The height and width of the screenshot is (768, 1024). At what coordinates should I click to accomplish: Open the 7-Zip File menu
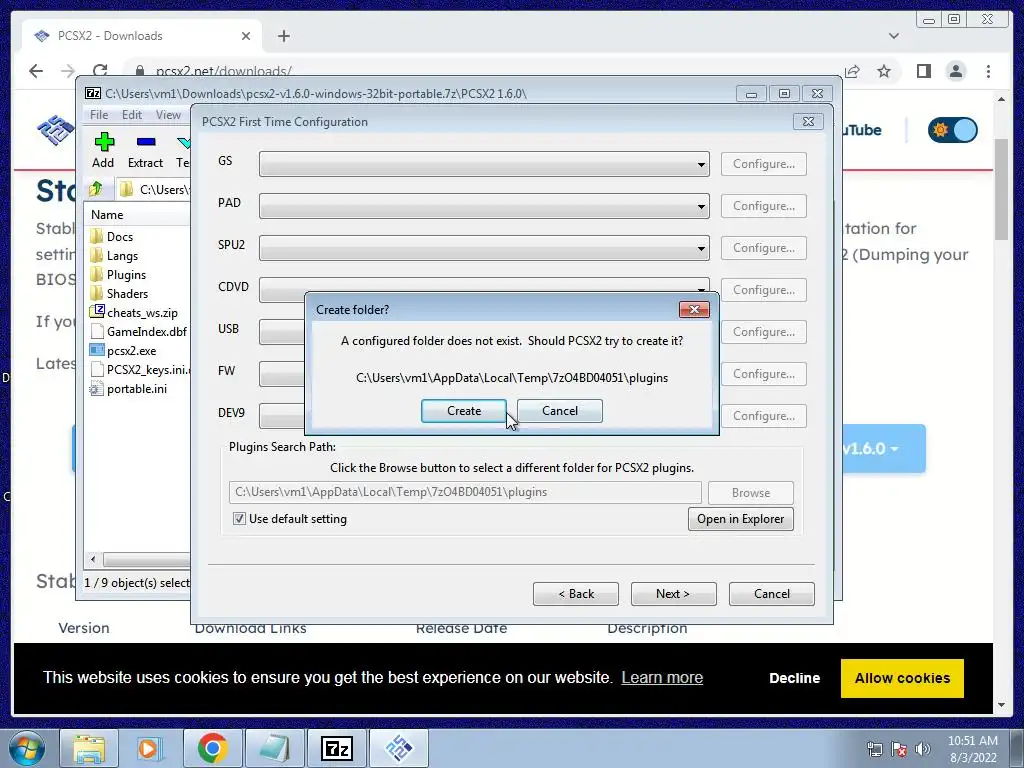pyautogui.click(x=99, y=115)
